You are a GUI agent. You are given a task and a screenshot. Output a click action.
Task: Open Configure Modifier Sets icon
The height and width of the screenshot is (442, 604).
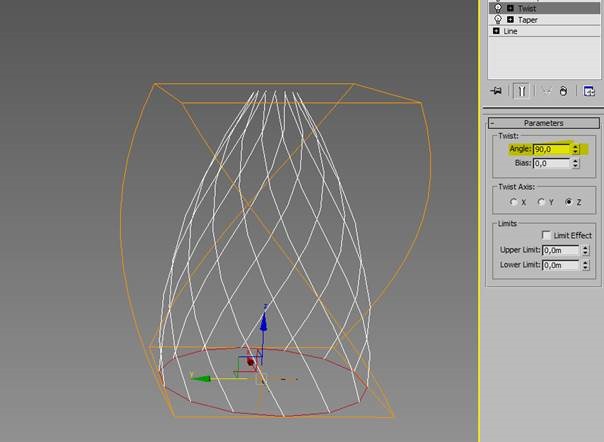tap(589, 91)
